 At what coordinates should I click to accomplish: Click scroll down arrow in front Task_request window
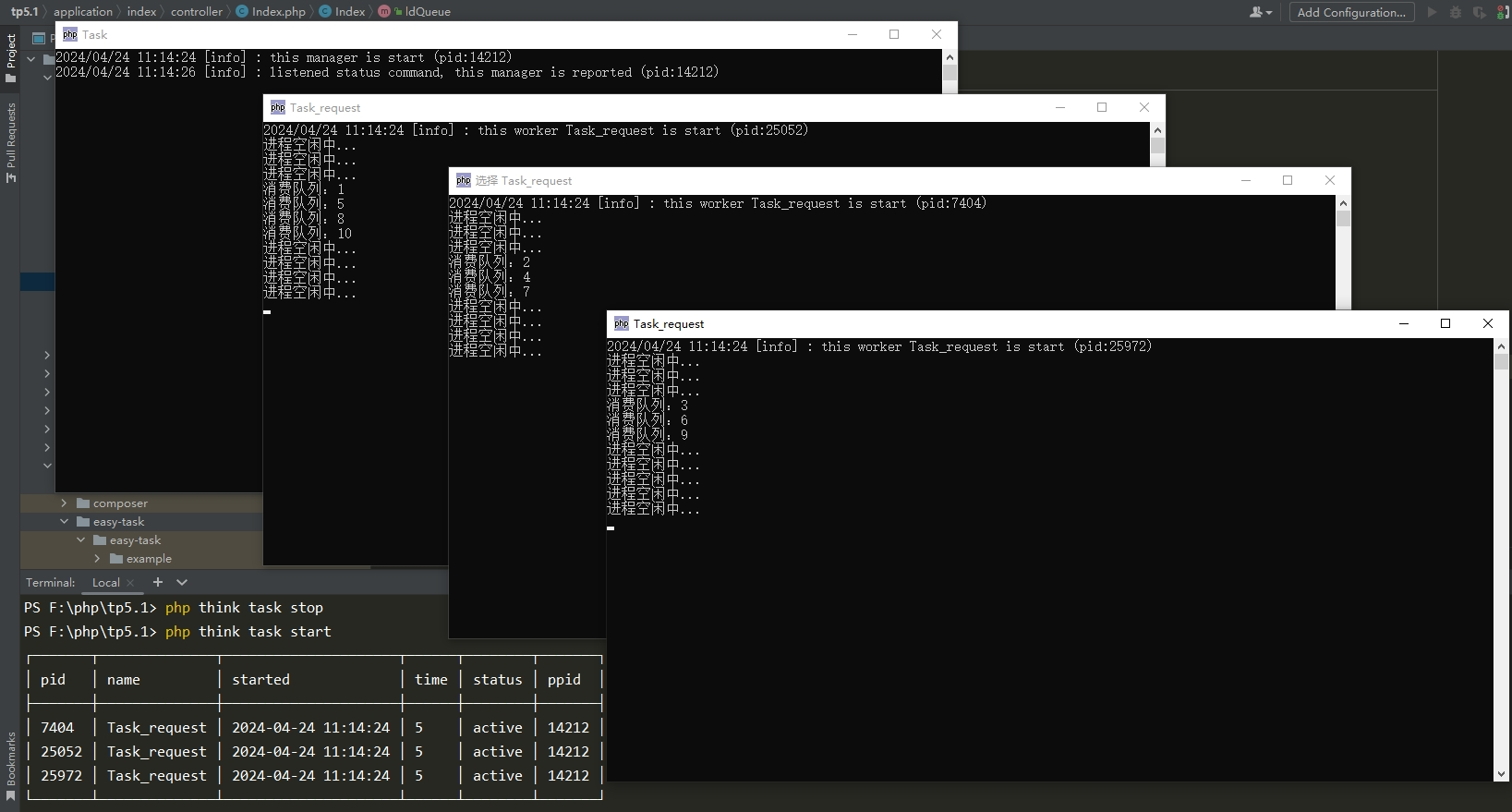click(1501, 774)
